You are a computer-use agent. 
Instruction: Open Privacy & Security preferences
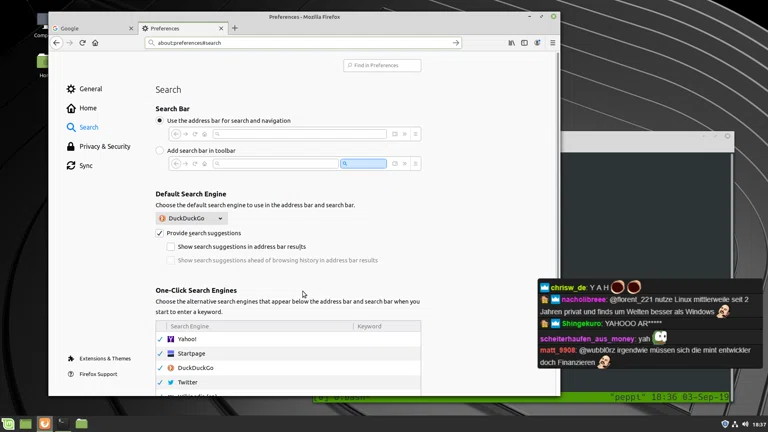tap(98, 146)
